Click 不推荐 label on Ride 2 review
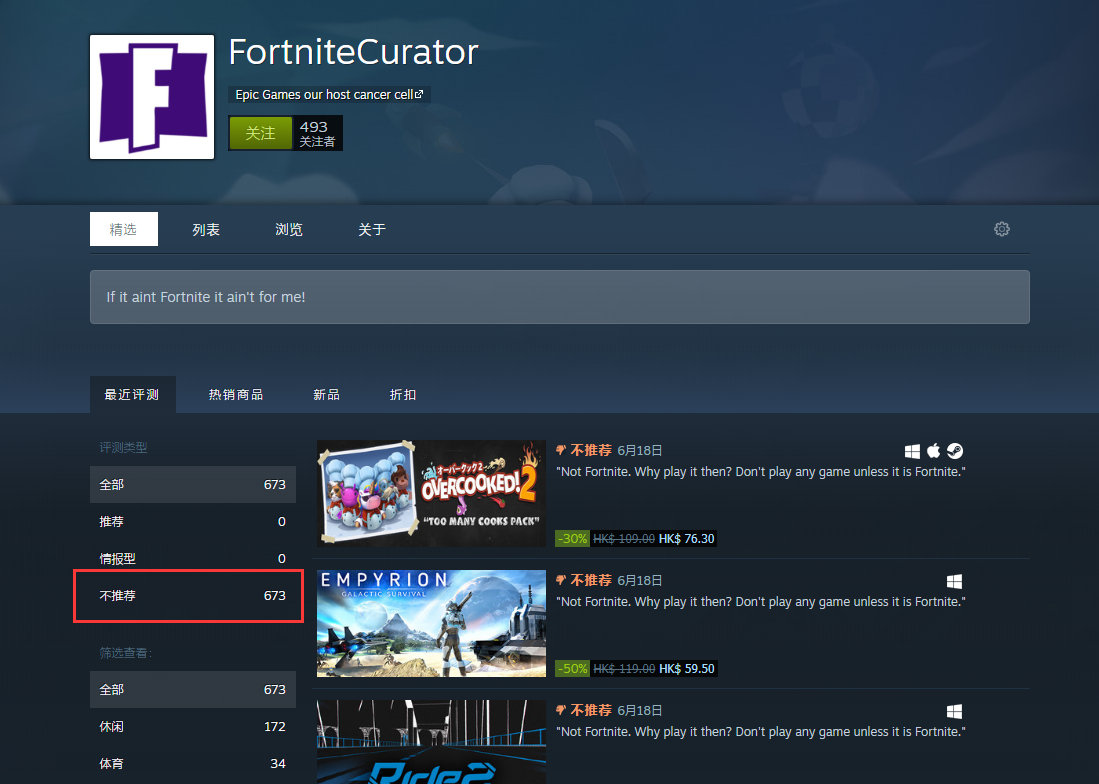The width and height of the screenshot is (1099, 784). (x=591, y=710)
